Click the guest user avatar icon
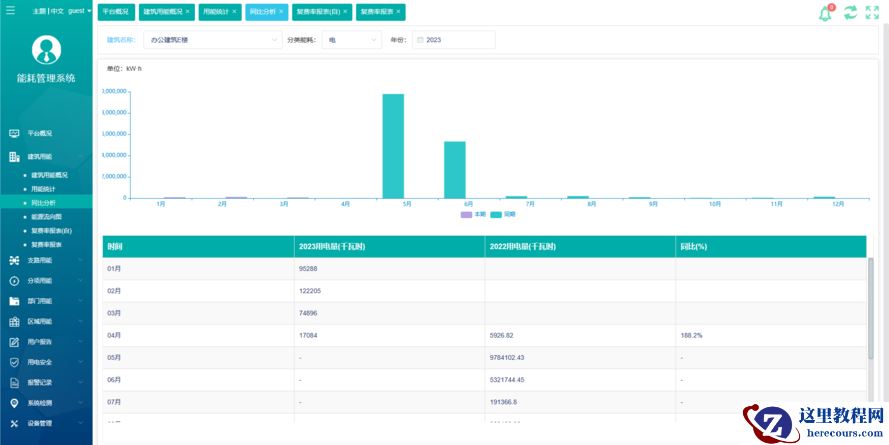889x445 pixels. coord(46,50)
